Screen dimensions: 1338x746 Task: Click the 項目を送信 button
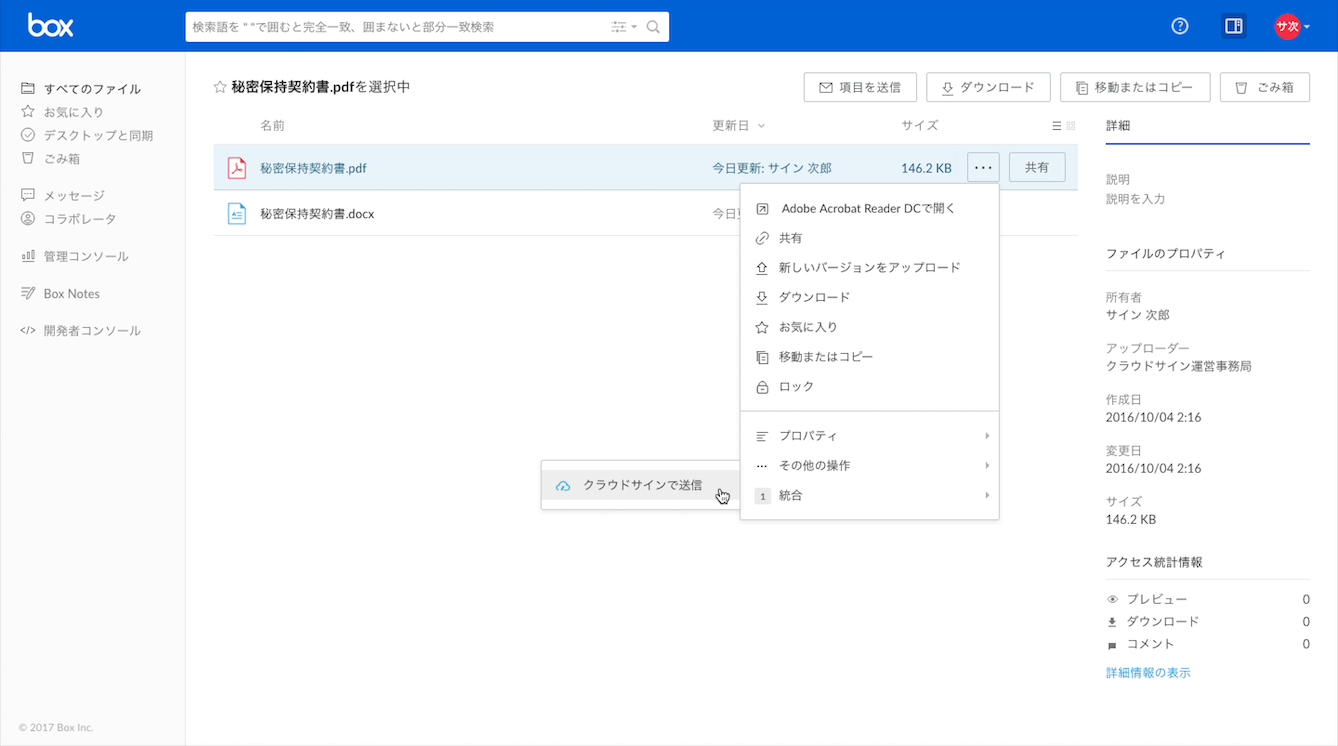[859, 88]
